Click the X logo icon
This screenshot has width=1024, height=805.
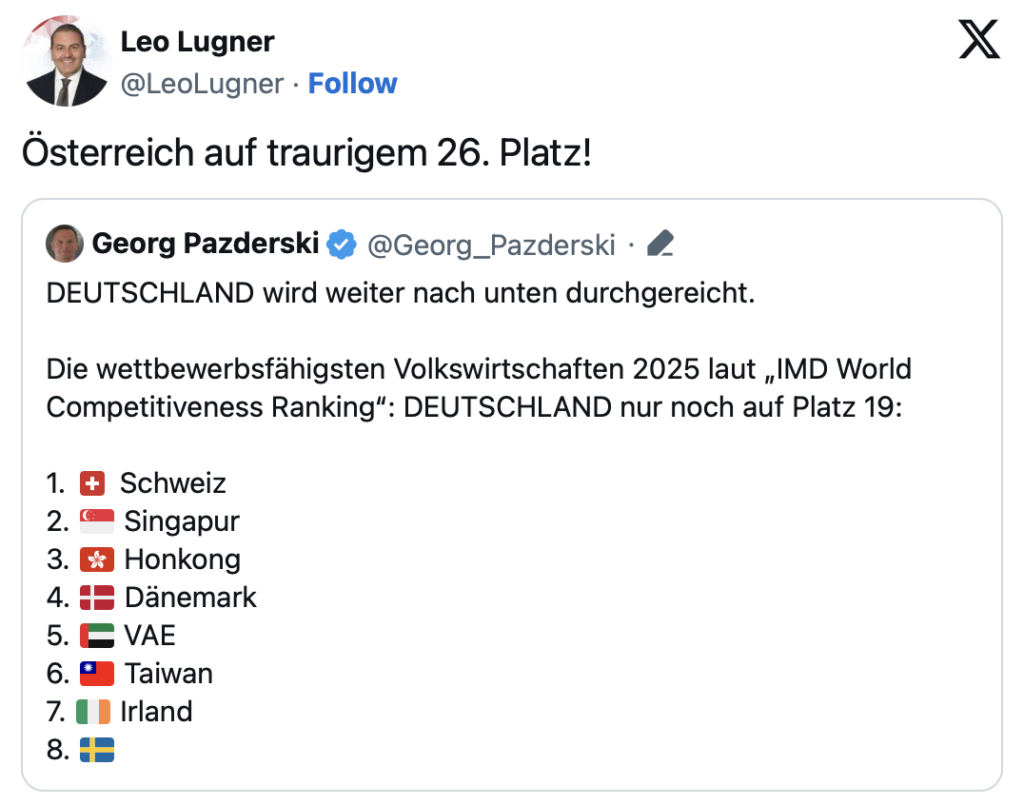tap(978, 38)
